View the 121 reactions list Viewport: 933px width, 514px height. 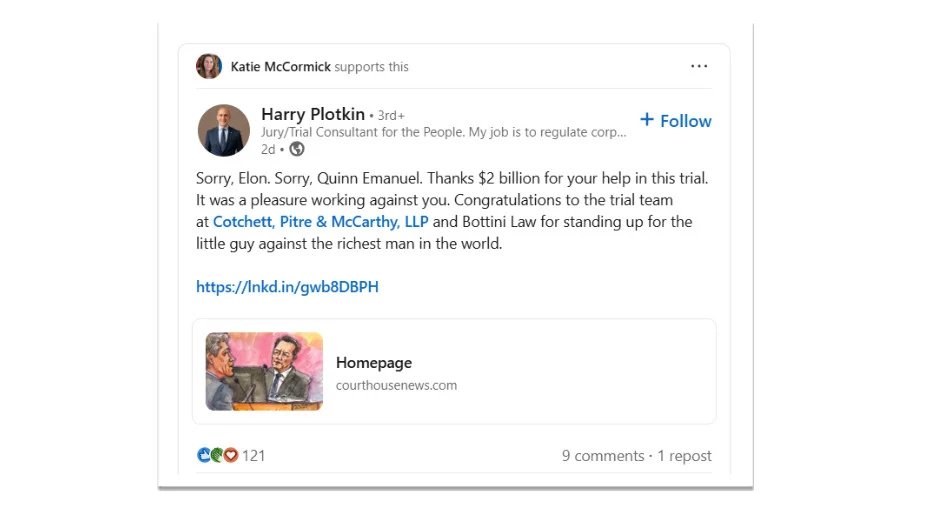coord(254,456)
